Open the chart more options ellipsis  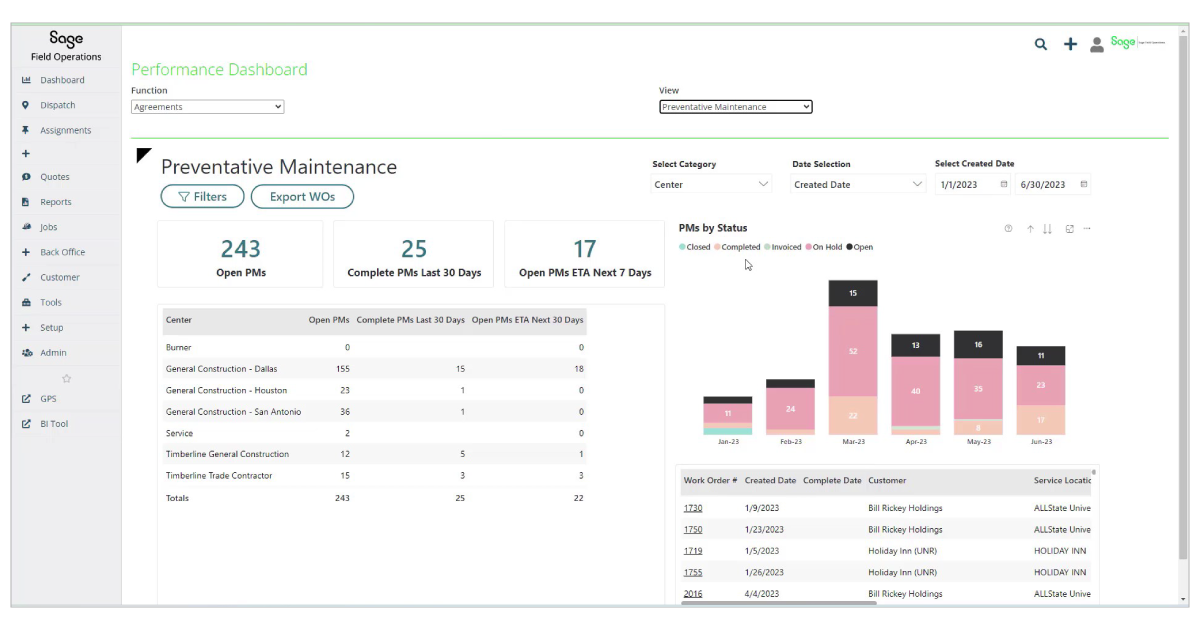[1087, 229]
